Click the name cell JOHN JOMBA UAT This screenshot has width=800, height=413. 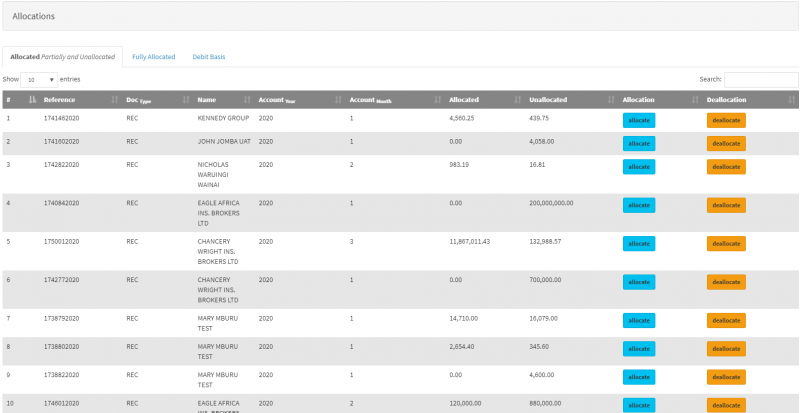[224, 141]
